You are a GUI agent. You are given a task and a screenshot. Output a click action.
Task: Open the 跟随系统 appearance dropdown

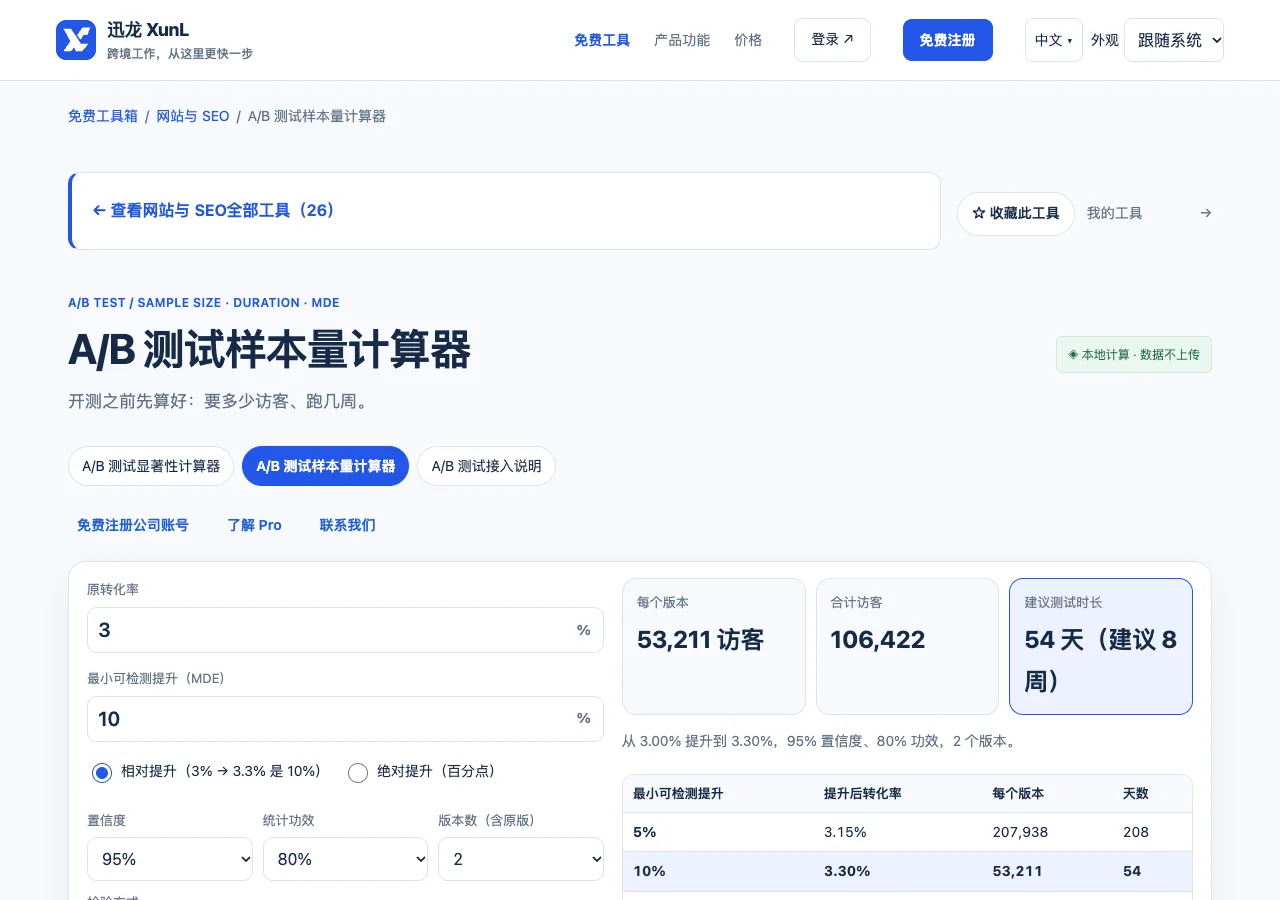pos(1174,40)
